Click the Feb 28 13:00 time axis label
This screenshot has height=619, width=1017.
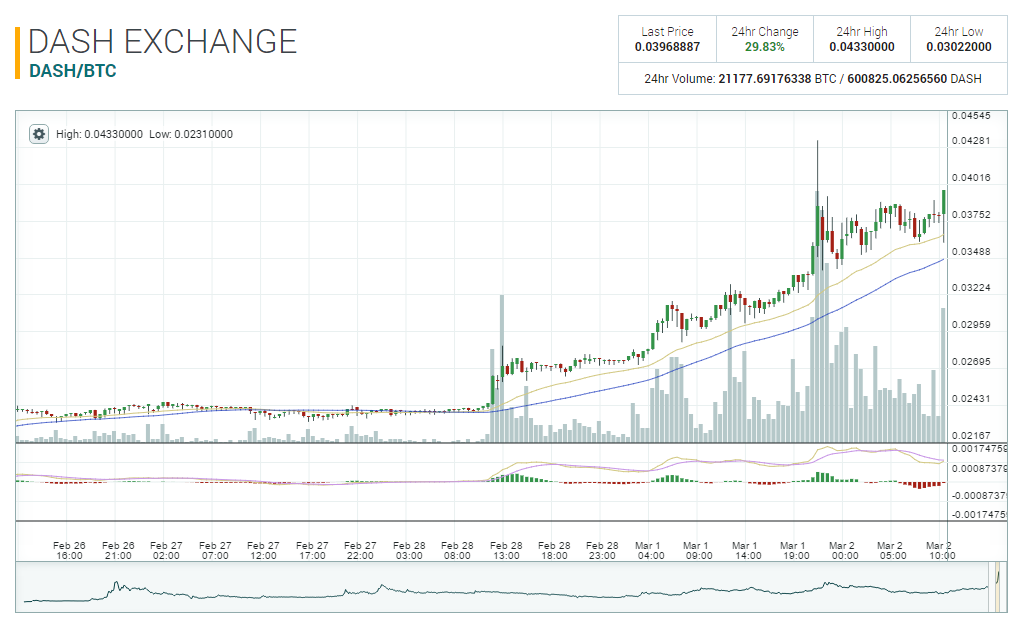click(506, 550)
